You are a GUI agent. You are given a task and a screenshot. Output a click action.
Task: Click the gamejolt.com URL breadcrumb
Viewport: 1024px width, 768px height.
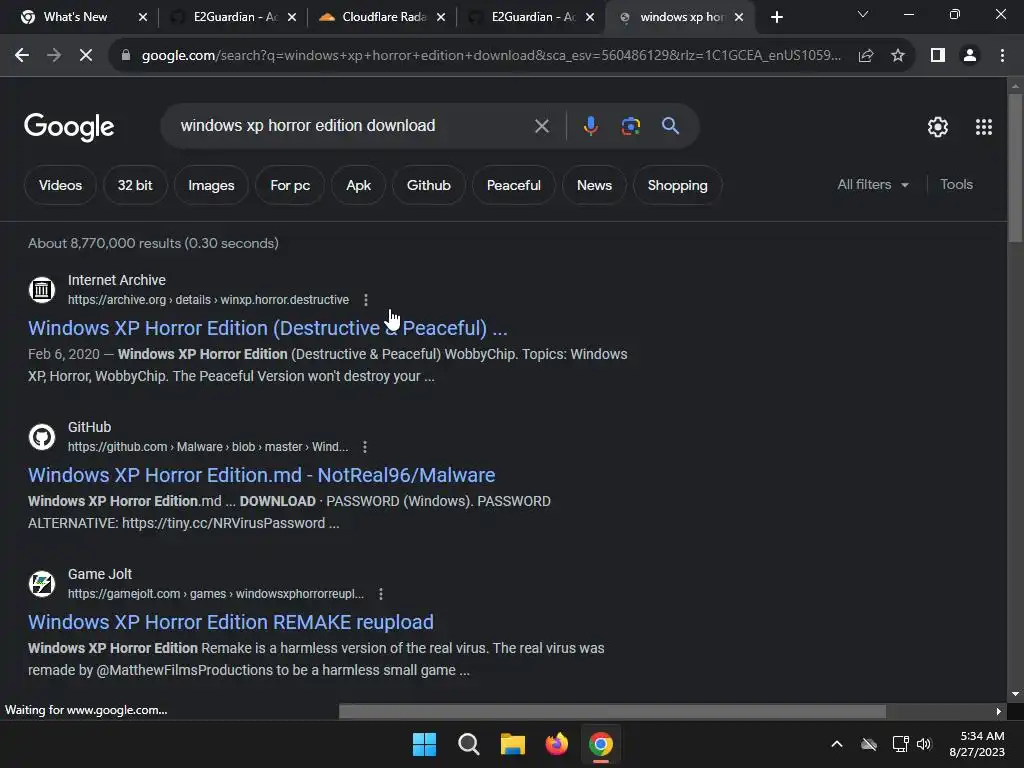pyautogui.click(x=216, y=594)
